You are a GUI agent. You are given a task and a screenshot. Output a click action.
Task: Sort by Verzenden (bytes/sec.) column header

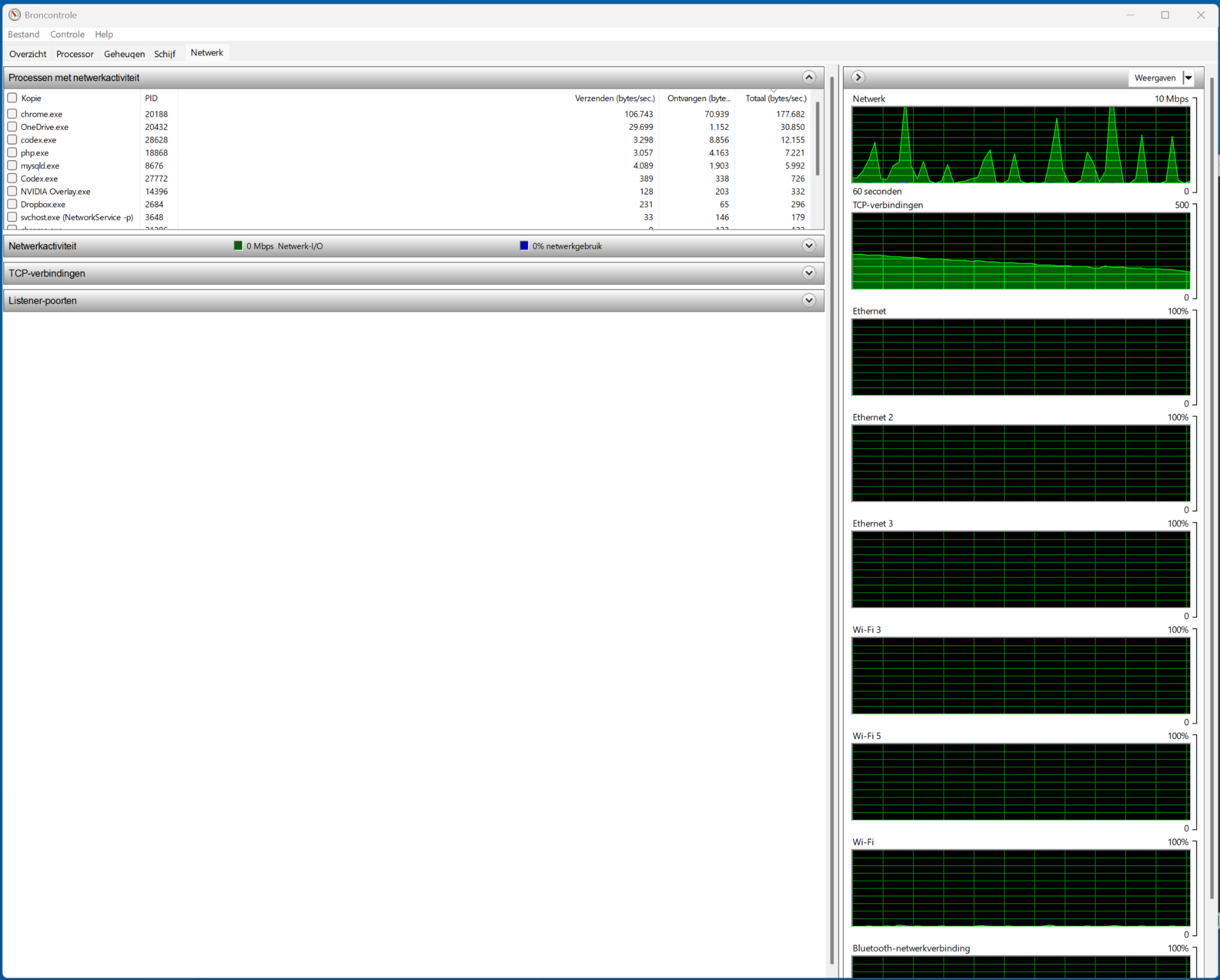click(x=615, y=98)
